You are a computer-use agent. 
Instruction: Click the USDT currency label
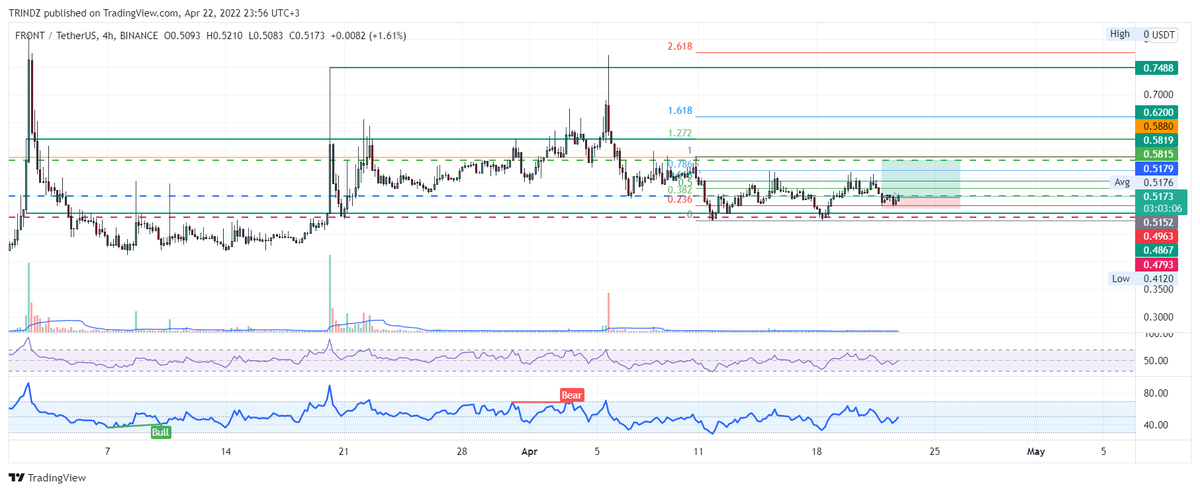(1164, 35)
